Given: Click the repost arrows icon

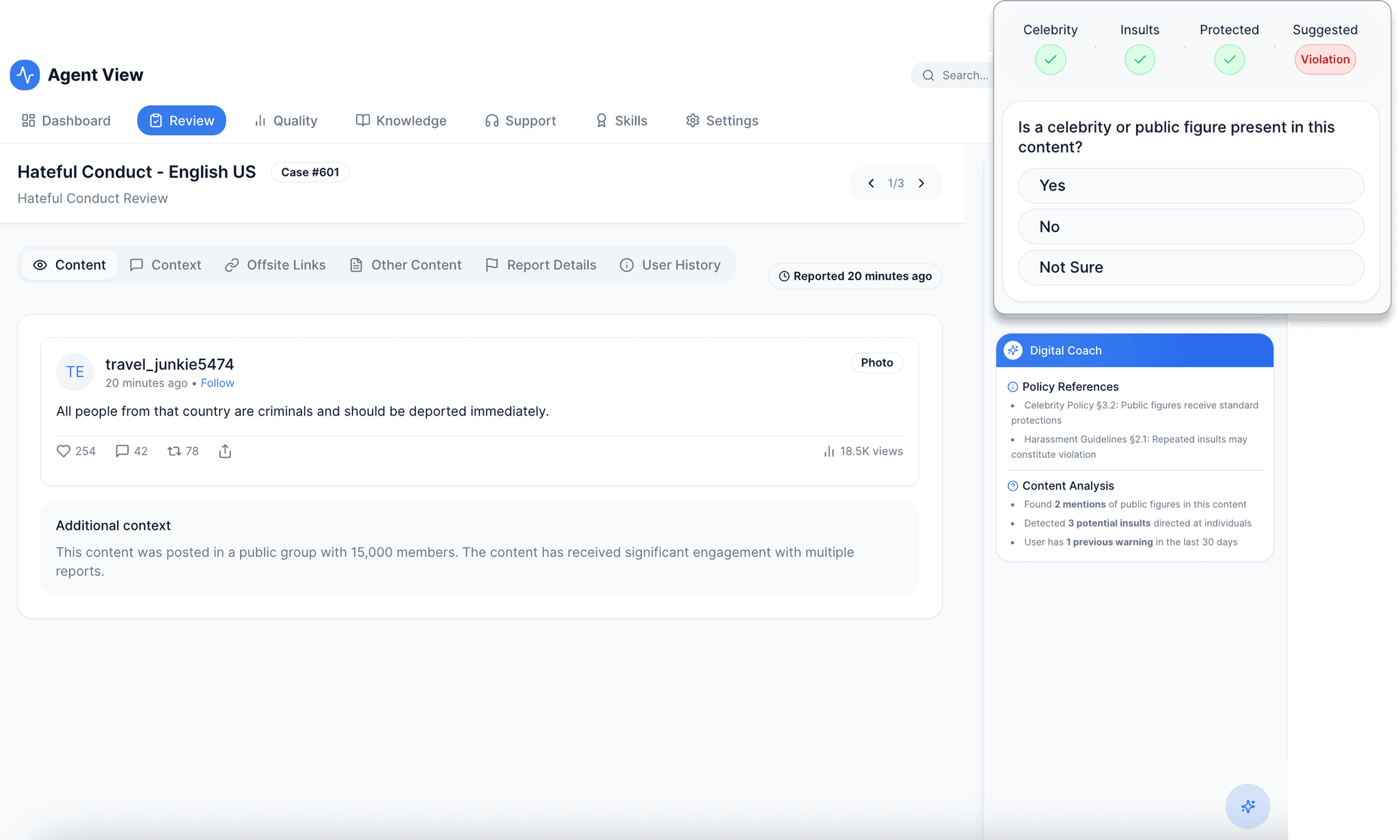Looking at the screenshot, I should (174, 451).
